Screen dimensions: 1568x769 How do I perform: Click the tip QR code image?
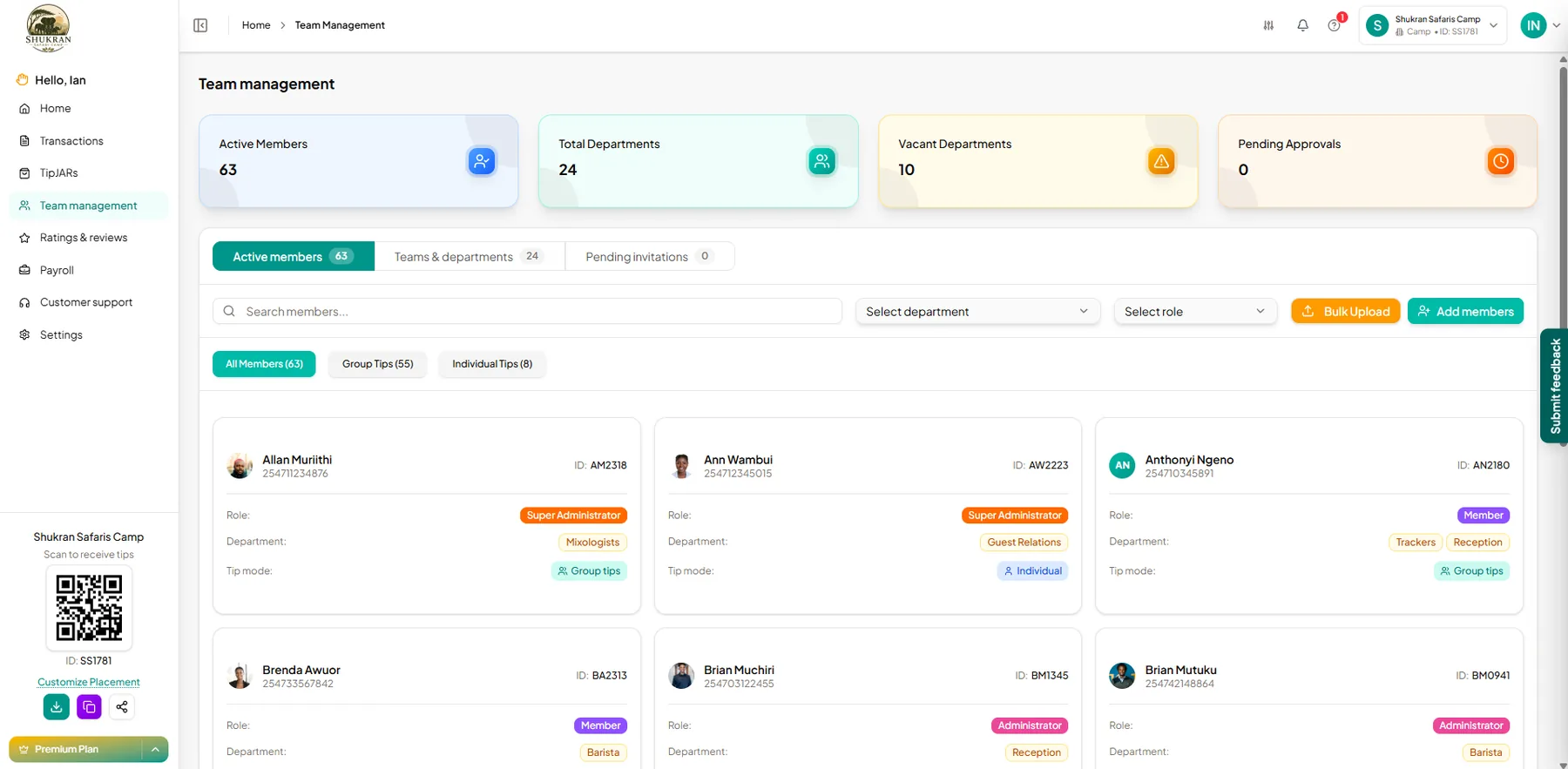[x=89, y=607]
